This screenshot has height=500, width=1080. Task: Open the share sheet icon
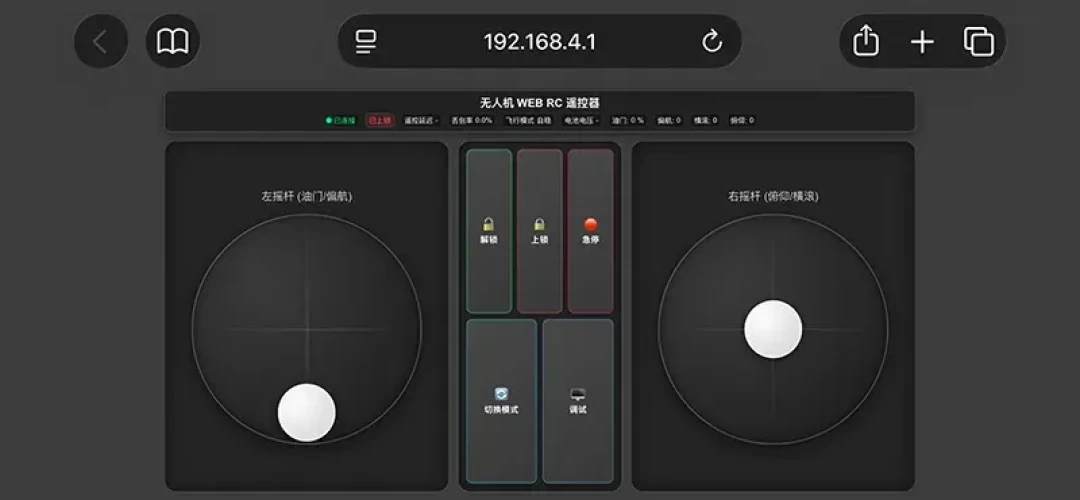866,41
